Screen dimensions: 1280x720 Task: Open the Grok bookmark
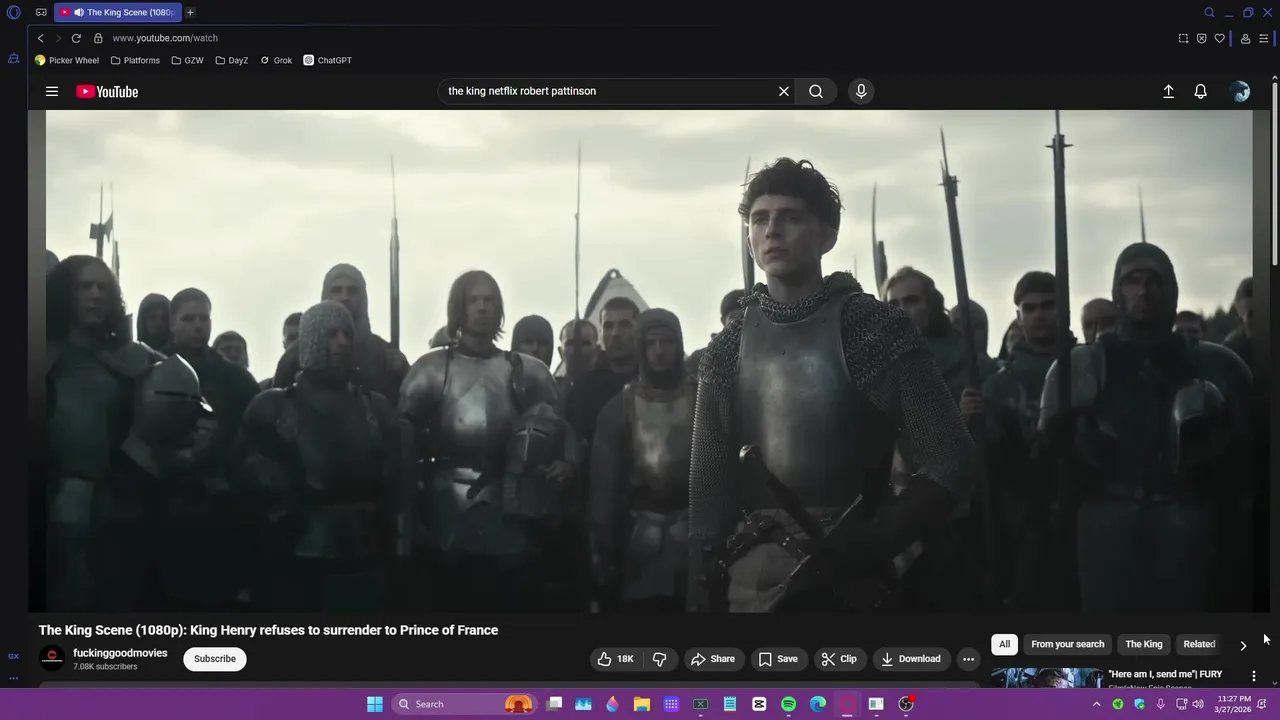pyautogui.click(x=276, y=60)
